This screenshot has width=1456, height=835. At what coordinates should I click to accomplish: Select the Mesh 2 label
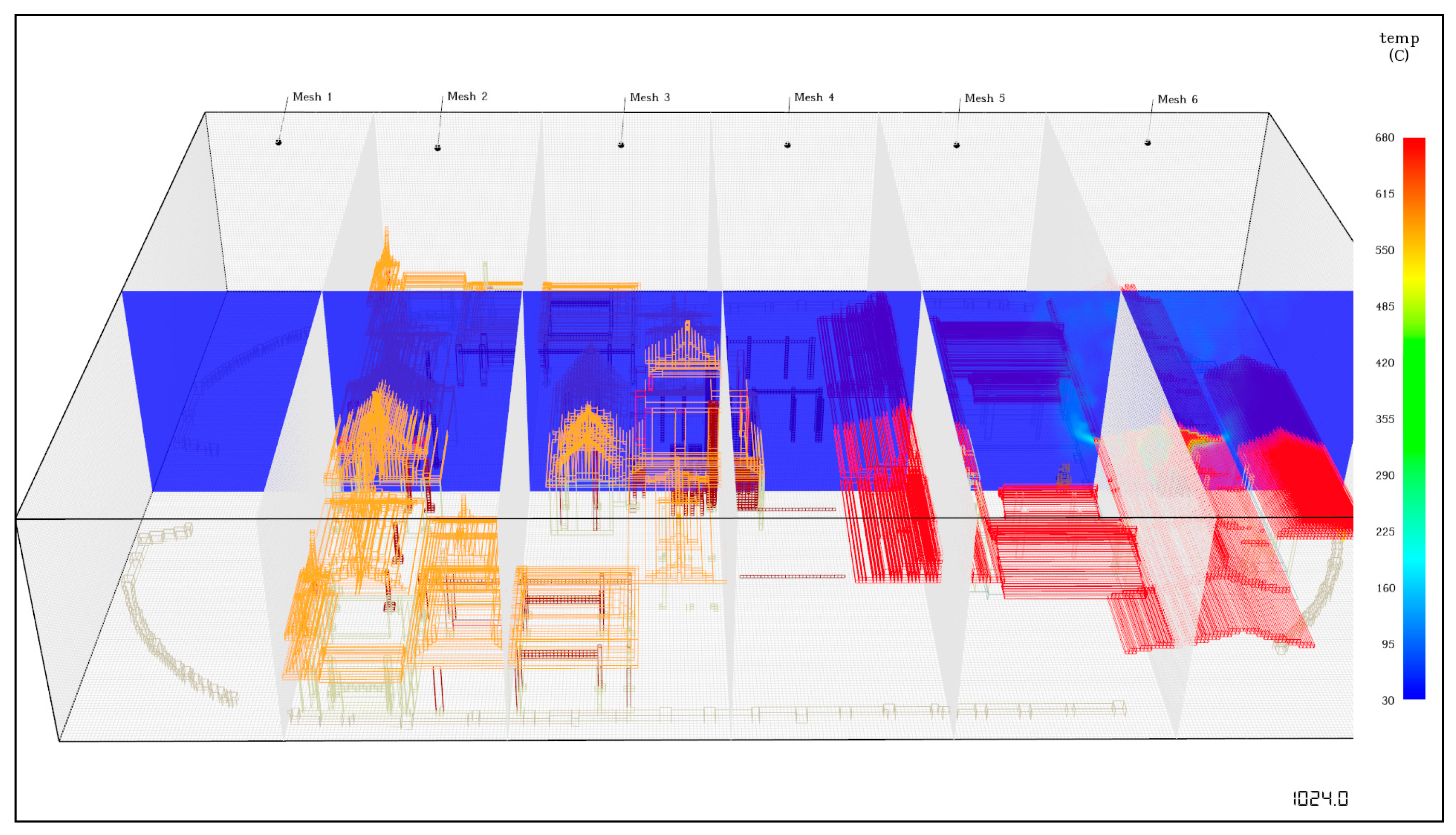click(x=467, y=97)
